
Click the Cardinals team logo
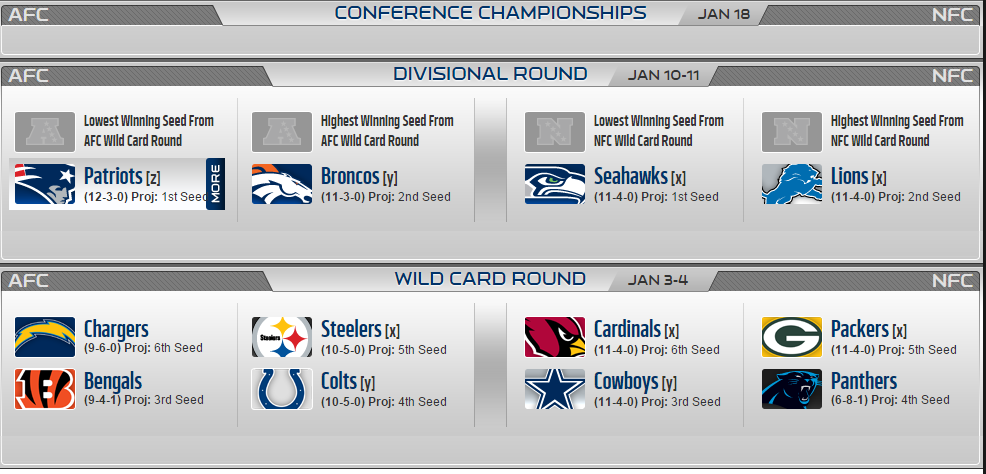(555, 337)
